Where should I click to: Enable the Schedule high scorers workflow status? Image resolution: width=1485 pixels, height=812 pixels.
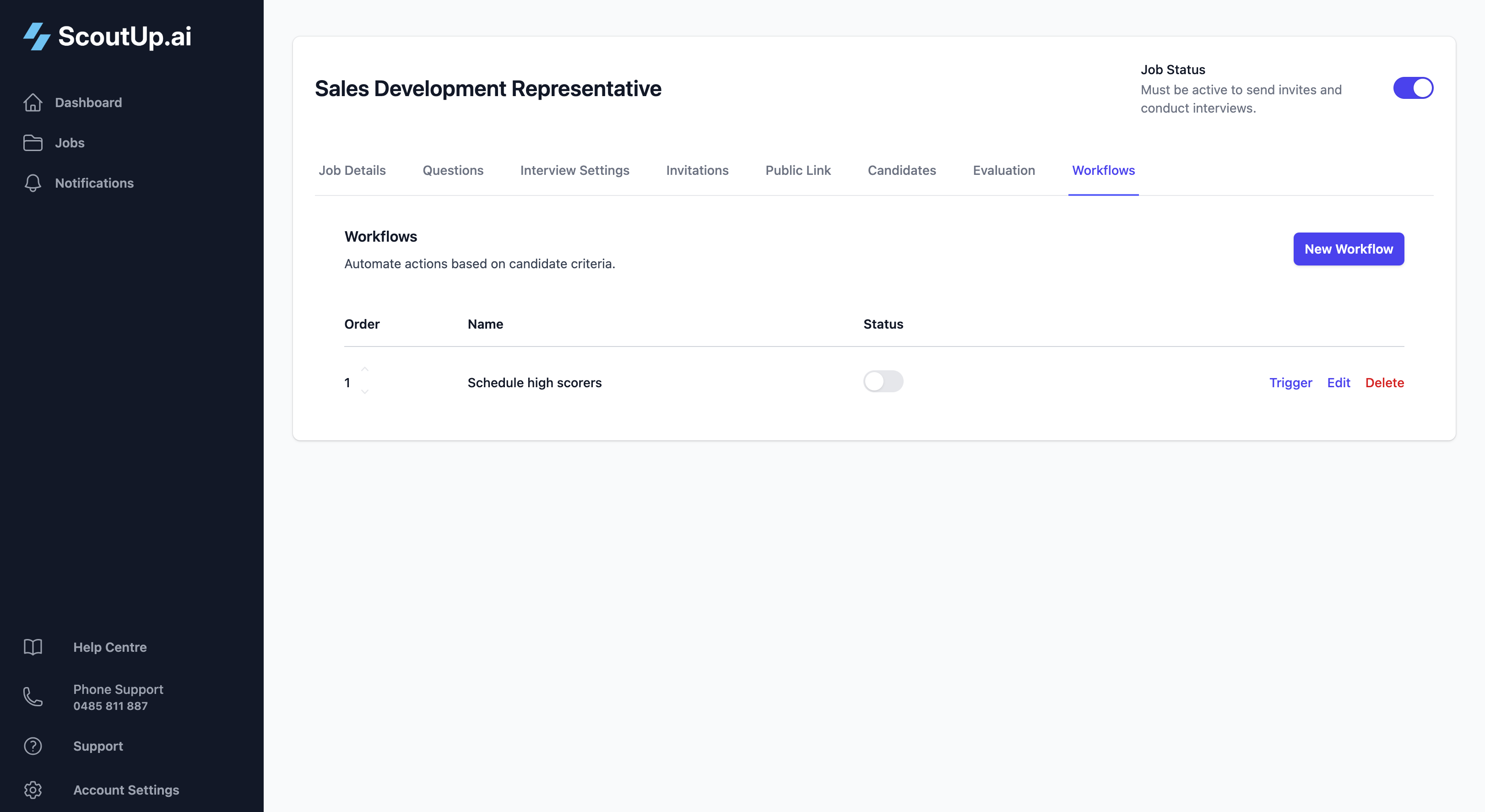coord(883,381)
